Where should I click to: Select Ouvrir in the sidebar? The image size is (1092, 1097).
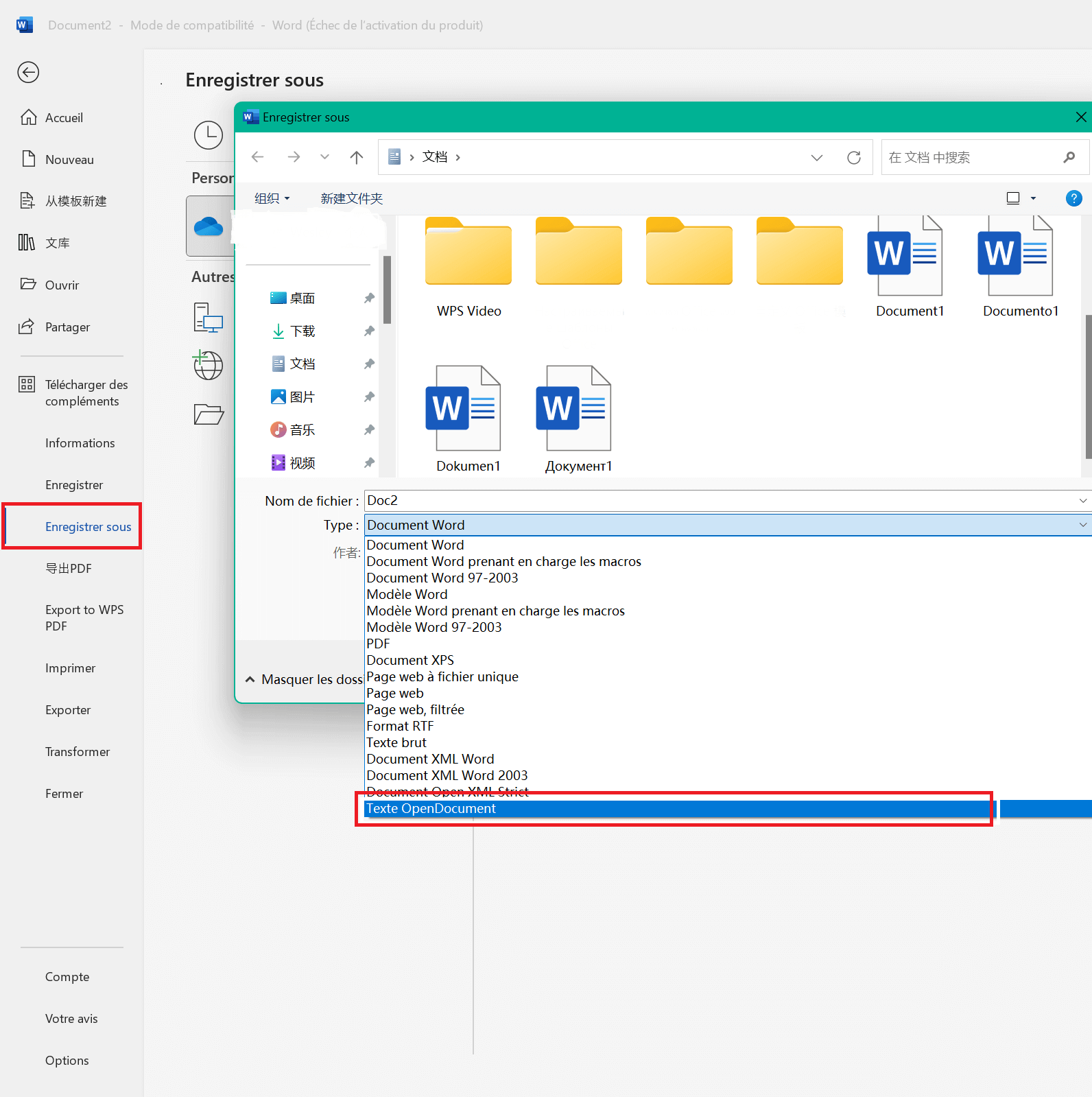pyautogui.click(x=62, y=285)
